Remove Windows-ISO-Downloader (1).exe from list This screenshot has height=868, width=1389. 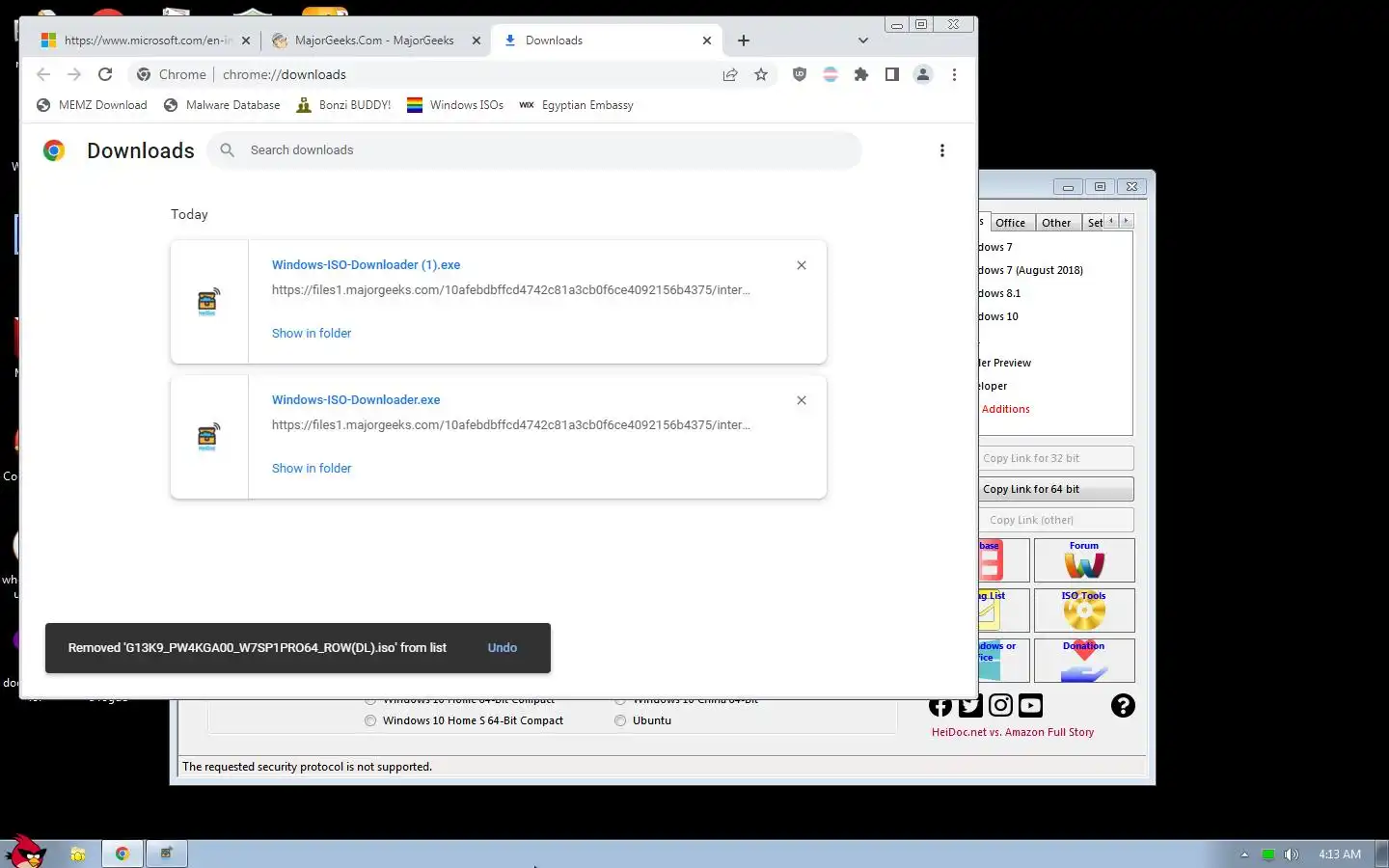pos(802,265)
